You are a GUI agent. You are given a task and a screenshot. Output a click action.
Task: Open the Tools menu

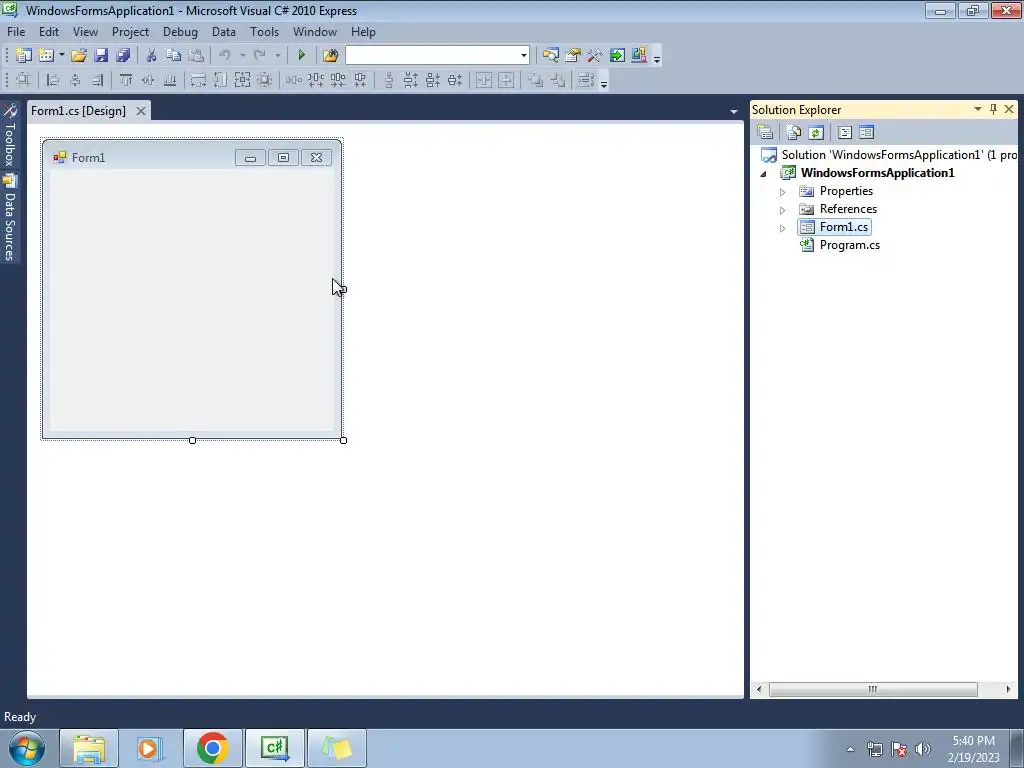(264, 32)
